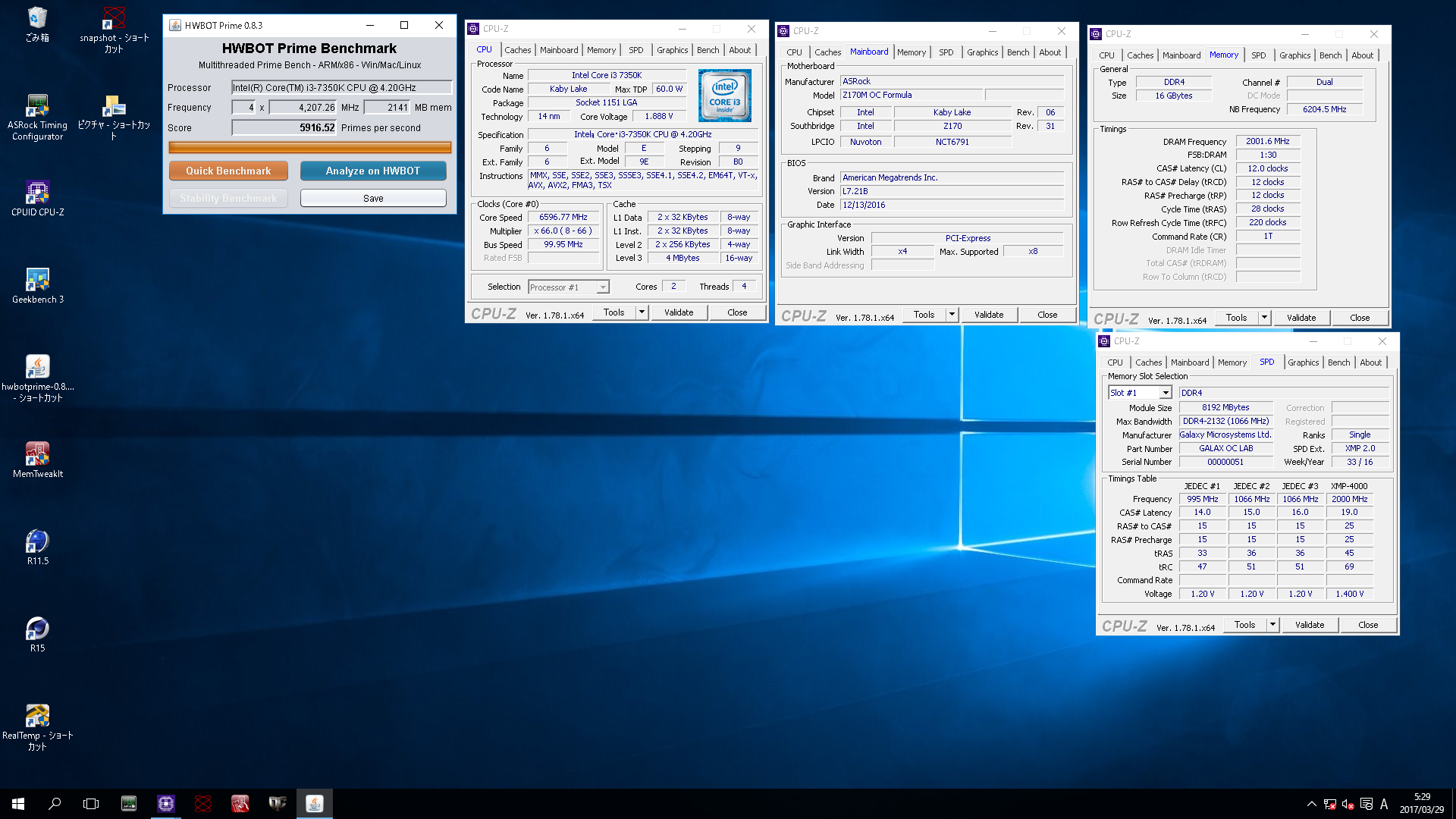Image resolution: width=1456 pixels, height=819 pixels.
Task: Open TUF-style shield taskbar icon
Action: click(x=278, y=804)
